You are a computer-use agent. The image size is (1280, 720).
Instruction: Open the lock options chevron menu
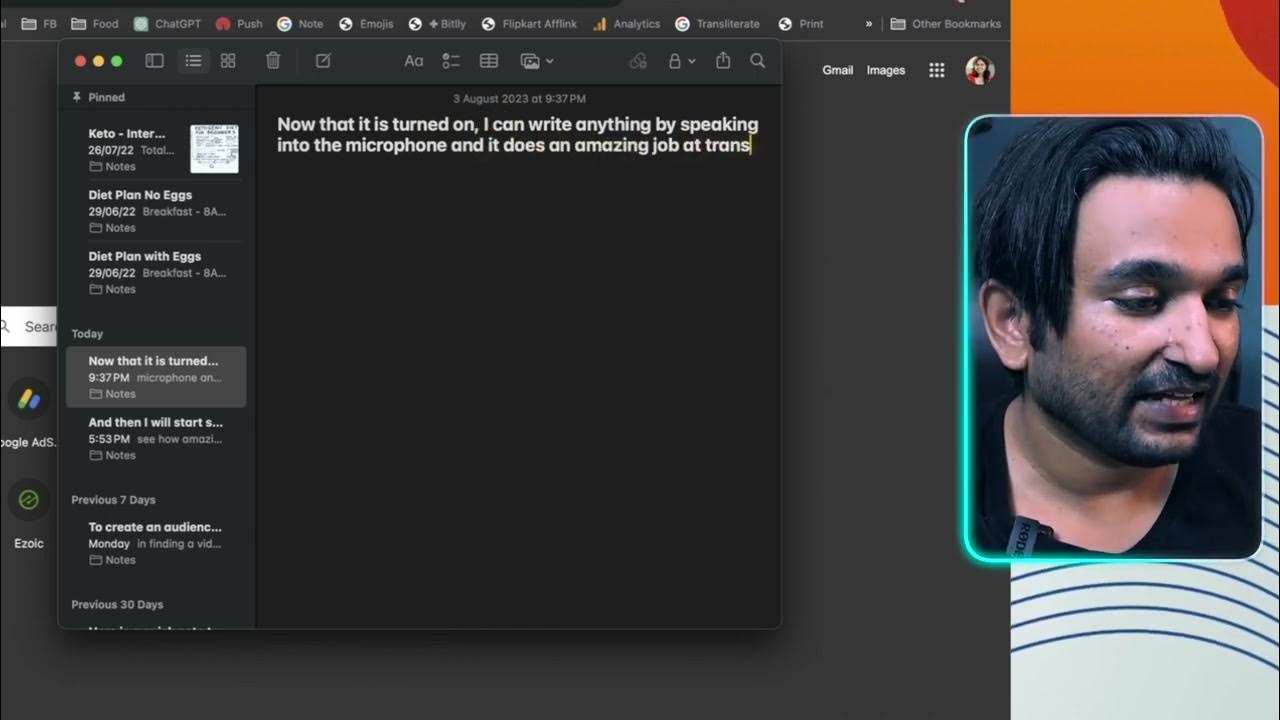click(x=693, y=61)
